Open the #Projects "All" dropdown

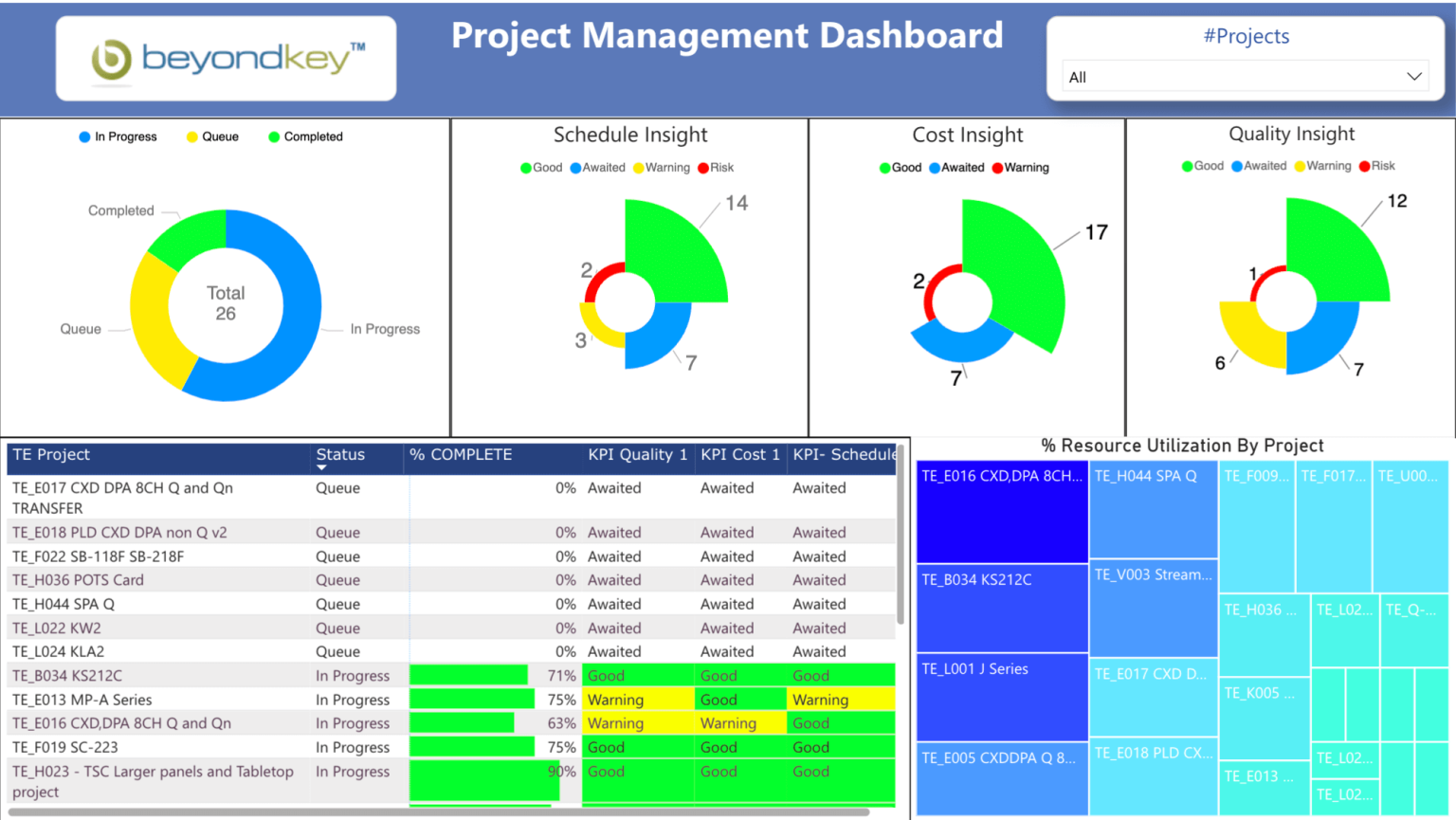pos(1243,76)
